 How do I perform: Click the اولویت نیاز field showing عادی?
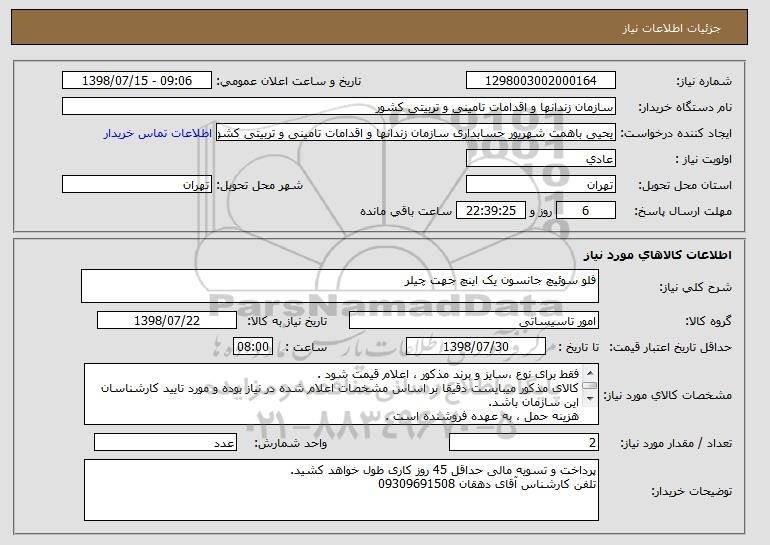(x=541, y=159)
